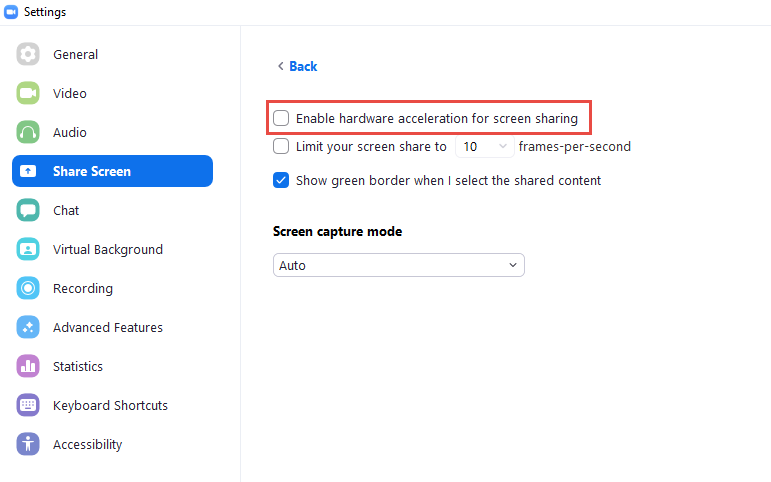Switch to the Recording settings tab
Image resolution: width=771 pixels, height=482 pixels.
pyautogui.click(x=83, y=288)
